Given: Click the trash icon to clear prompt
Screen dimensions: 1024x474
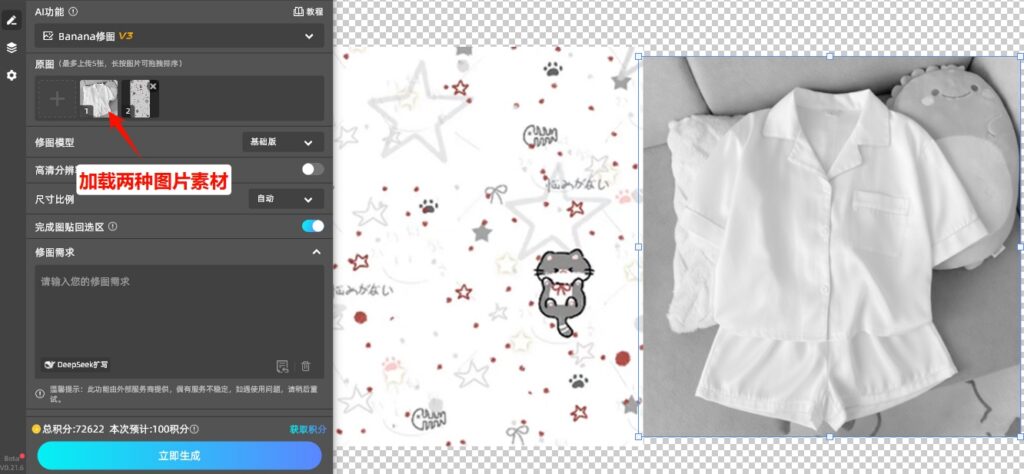Looking at the screenshot, I should click(306, 366).
